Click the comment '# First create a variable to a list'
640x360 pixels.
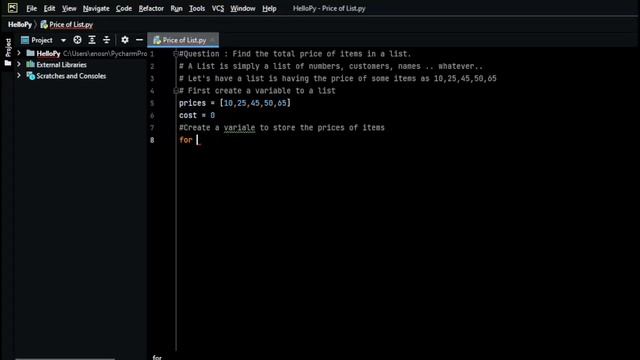(257, 91)
